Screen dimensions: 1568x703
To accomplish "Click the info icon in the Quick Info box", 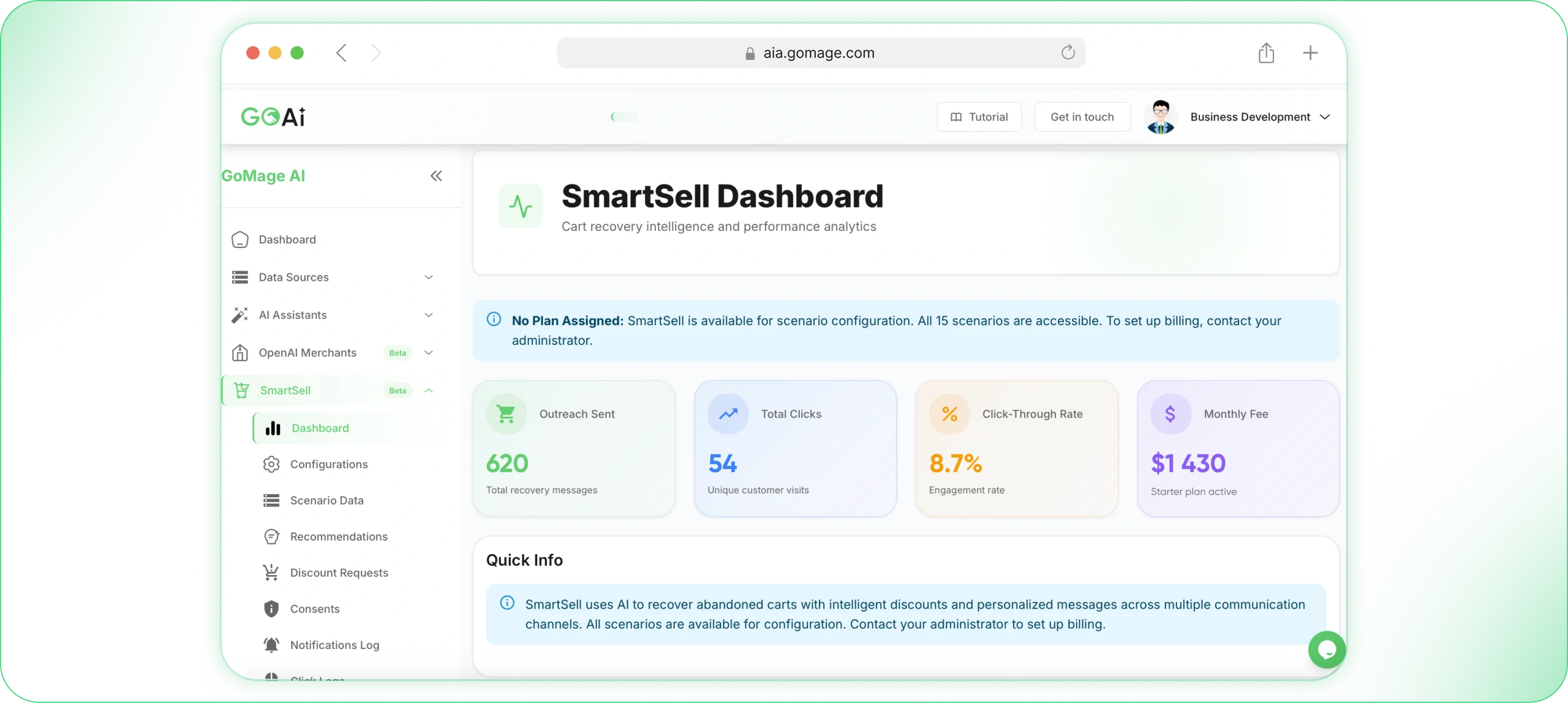I will pos(507,603).
